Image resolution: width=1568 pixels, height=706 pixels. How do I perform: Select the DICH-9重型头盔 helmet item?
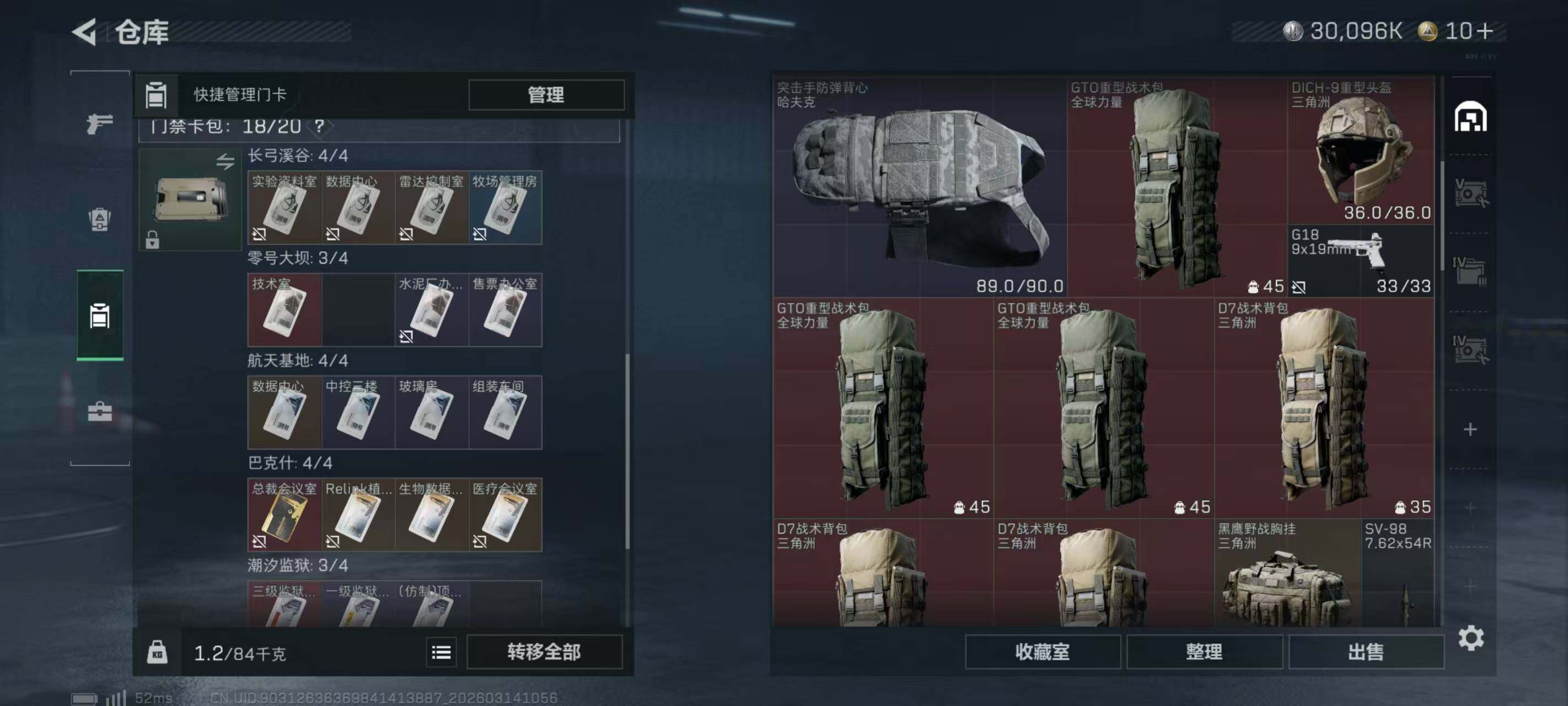(1361, 151)
